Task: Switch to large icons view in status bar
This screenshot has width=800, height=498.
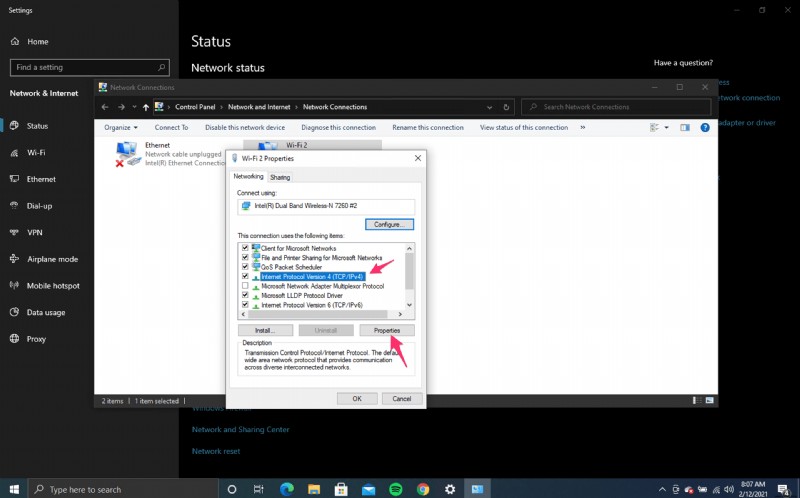Action: pos(709,401)
